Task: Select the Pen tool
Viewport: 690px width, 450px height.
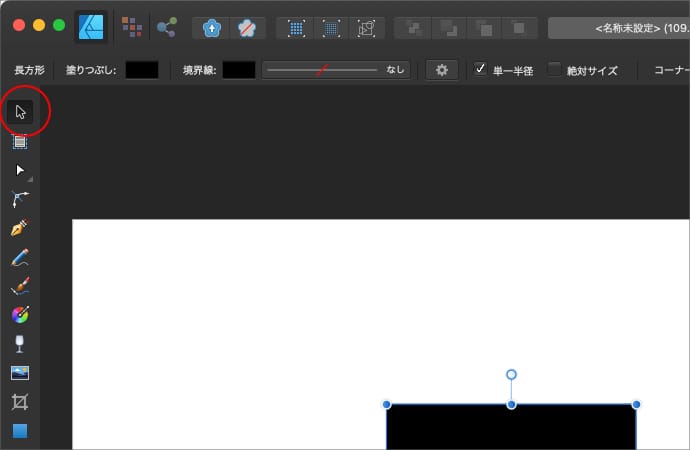Action: point(20,228)
